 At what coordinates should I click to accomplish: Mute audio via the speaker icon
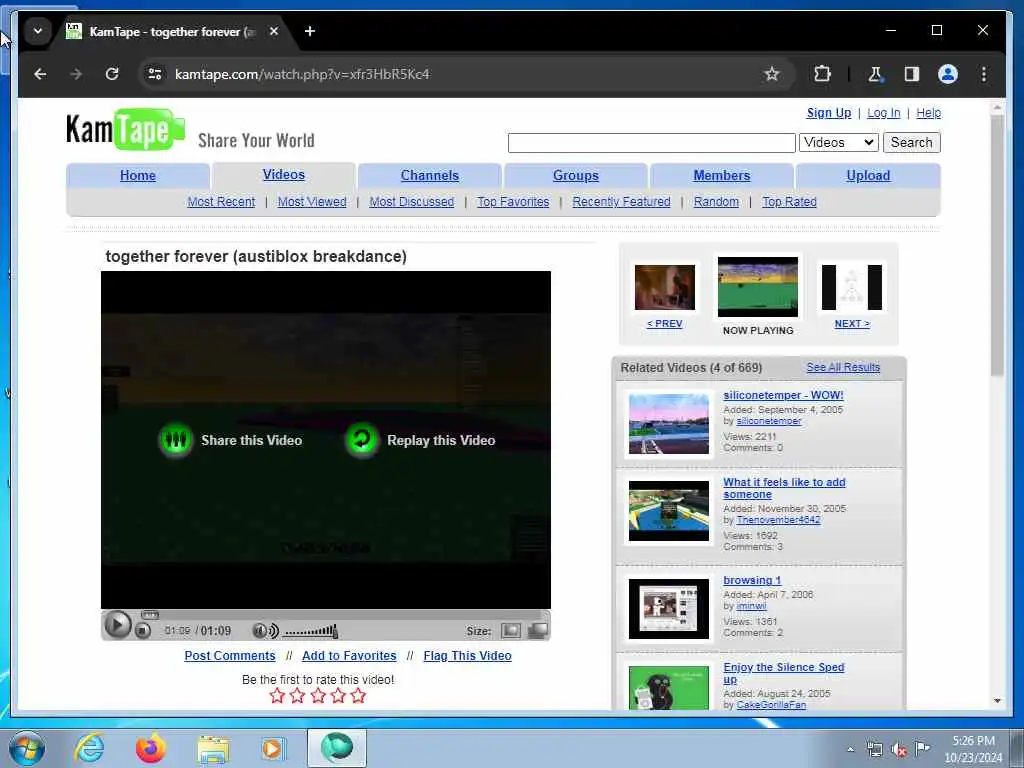265,631
